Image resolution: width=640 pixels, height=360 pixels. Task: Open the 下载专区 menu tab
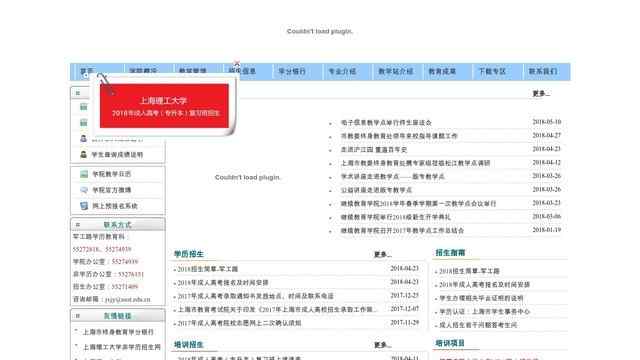492,71
